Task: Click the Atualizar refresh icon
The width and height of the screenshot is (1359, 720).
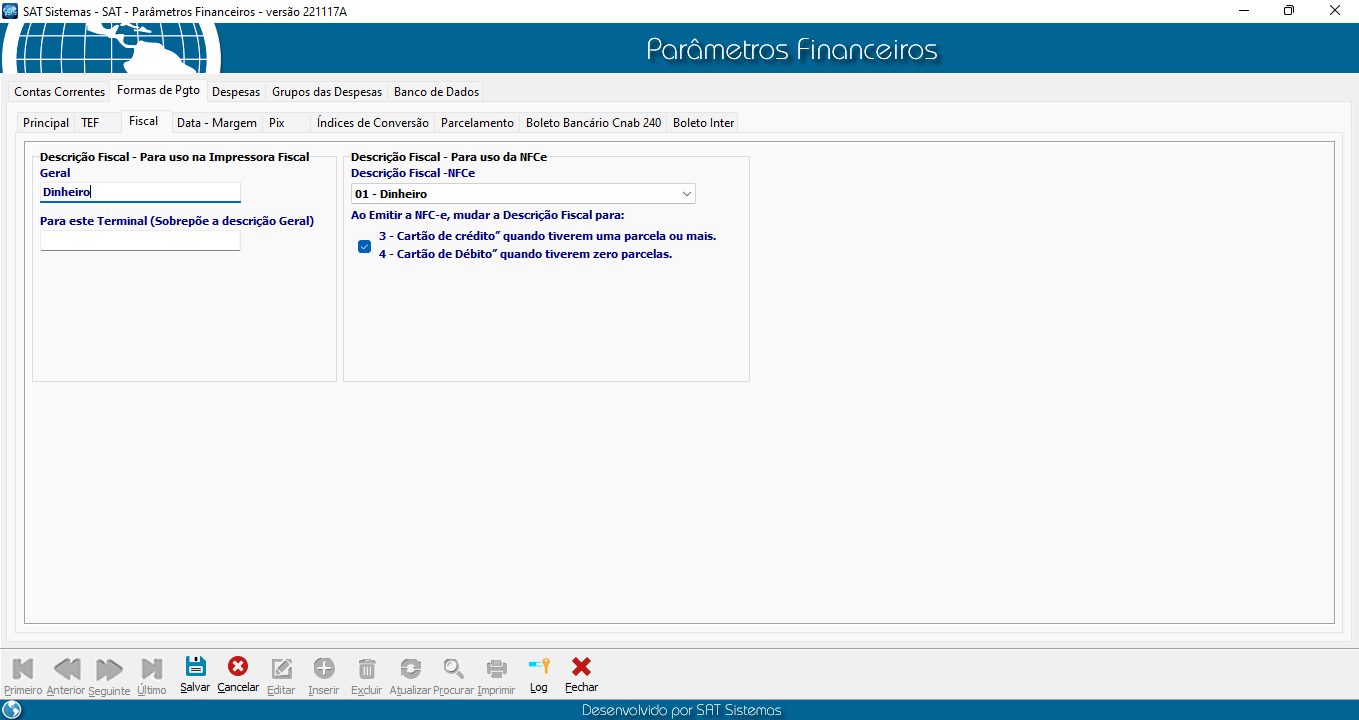Action: 410,668
